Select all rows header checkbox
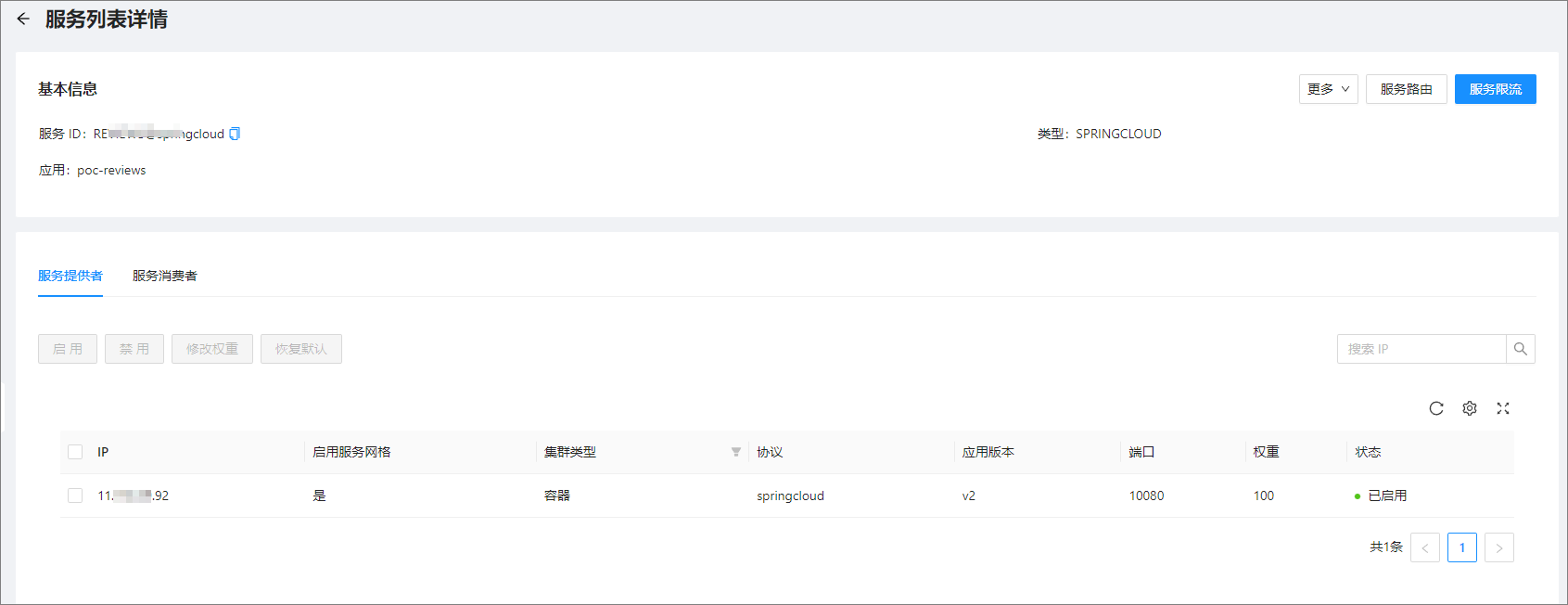Screen dimensions: 1568x605 pyautogui.click(x=75, y=452)
